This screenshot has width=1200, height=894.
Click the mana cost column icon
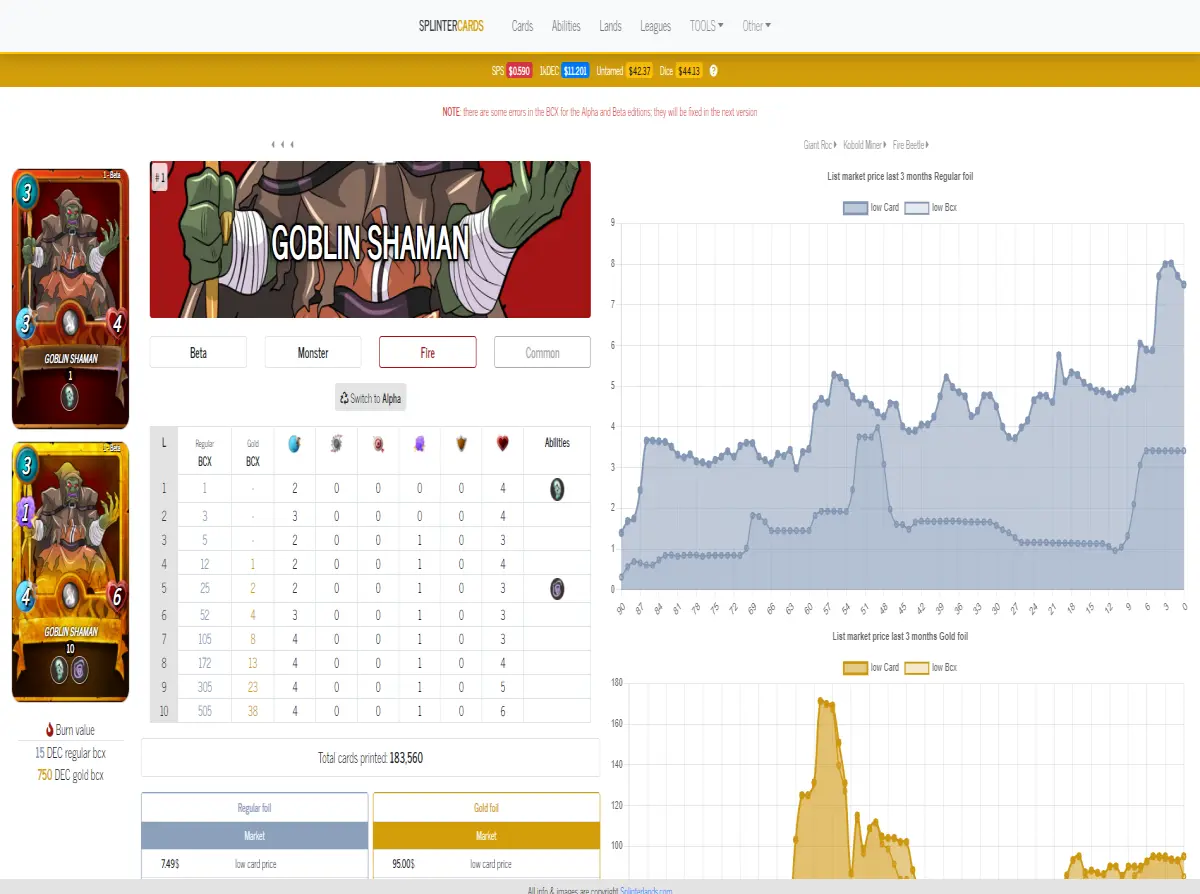294,444
